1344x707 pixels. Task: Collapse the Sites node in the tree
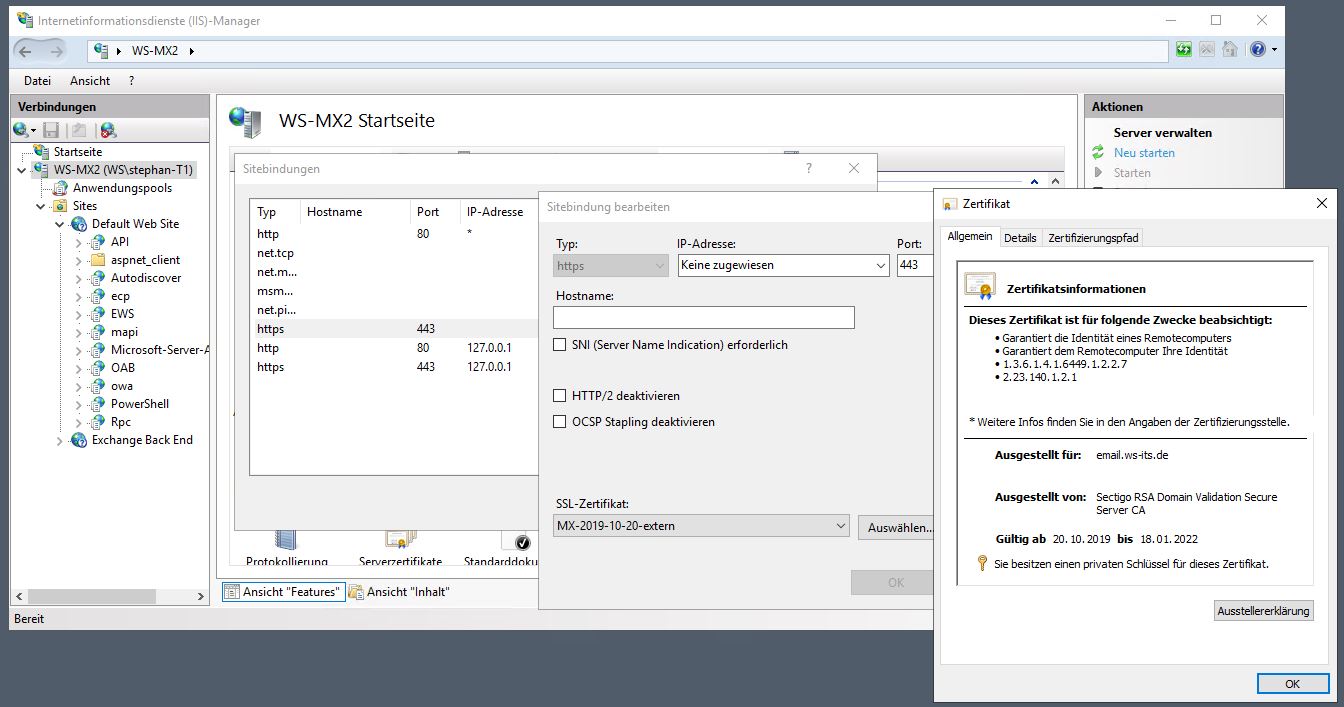(42, 206)
